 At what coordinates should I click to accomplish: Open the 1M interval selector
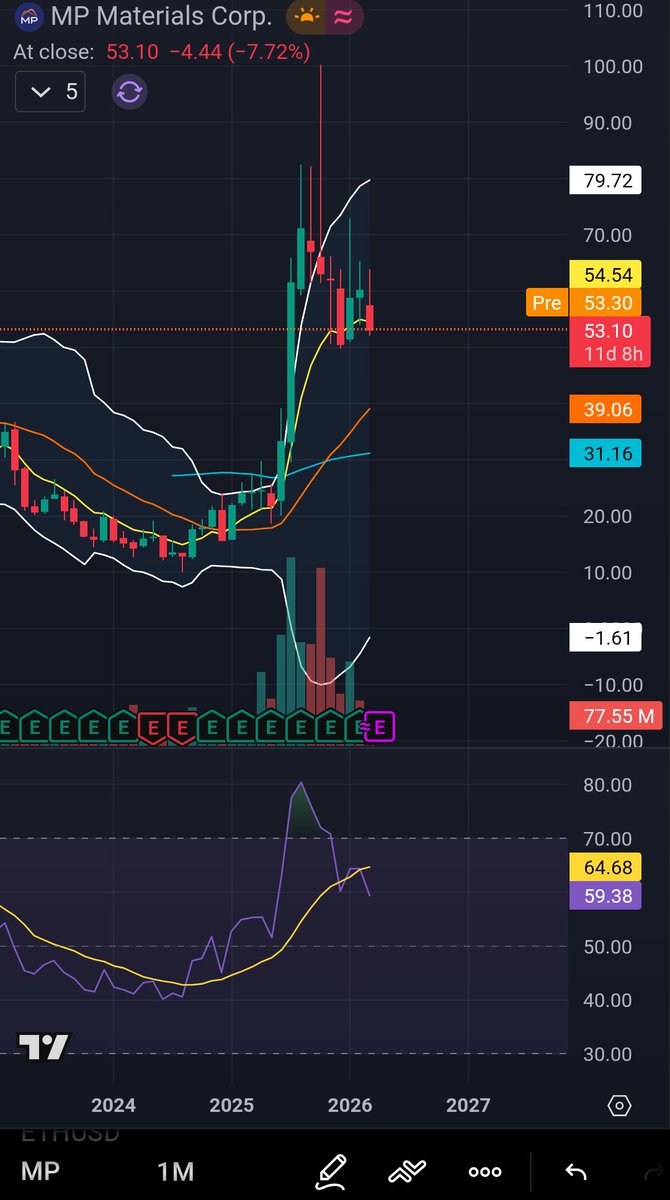pyautogui.click(x=175, y=1171)
